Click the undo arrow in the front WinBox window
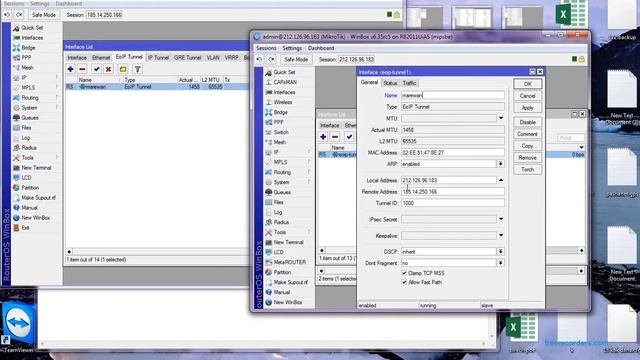This screenshot has width=640, height=360. [259, 59]
